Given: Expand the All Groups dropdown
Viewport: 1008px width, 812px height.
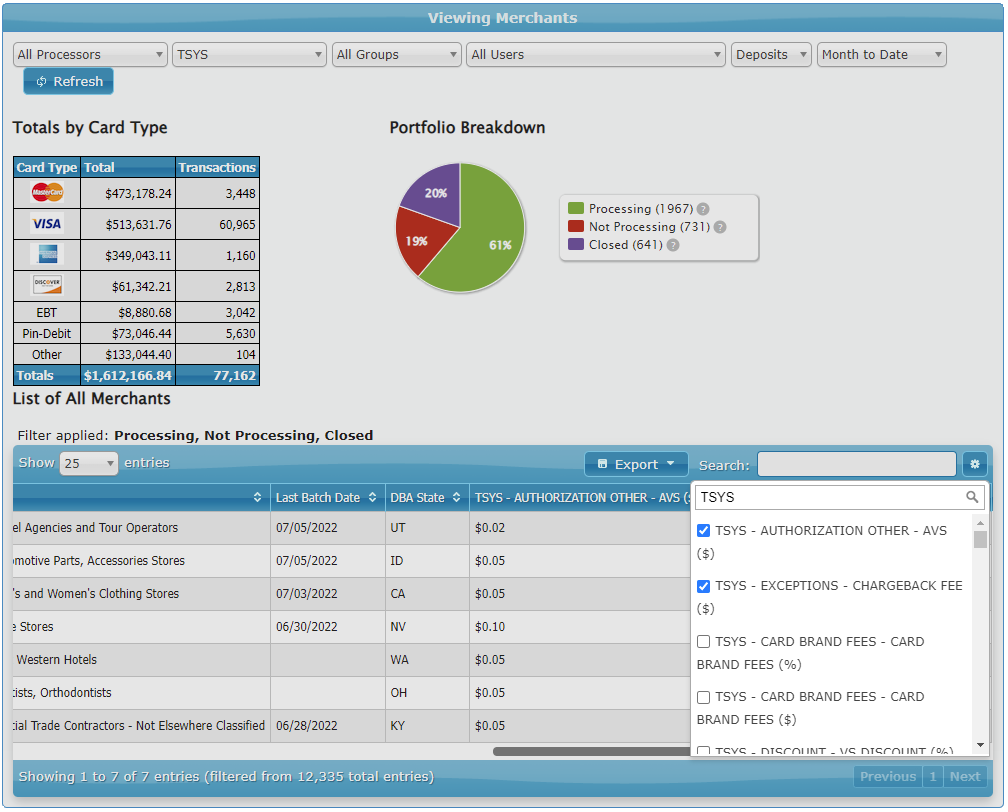Looking at the screenshot, I should (x=397, y=55).
